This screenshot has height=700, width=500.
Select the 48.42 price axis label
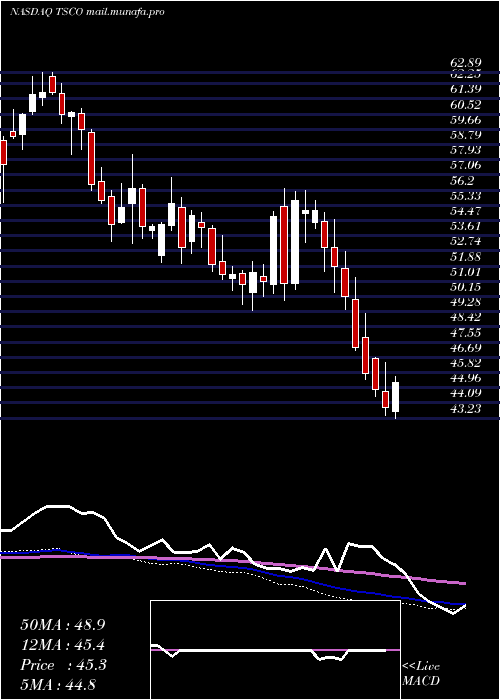click(x=466, y=317)
